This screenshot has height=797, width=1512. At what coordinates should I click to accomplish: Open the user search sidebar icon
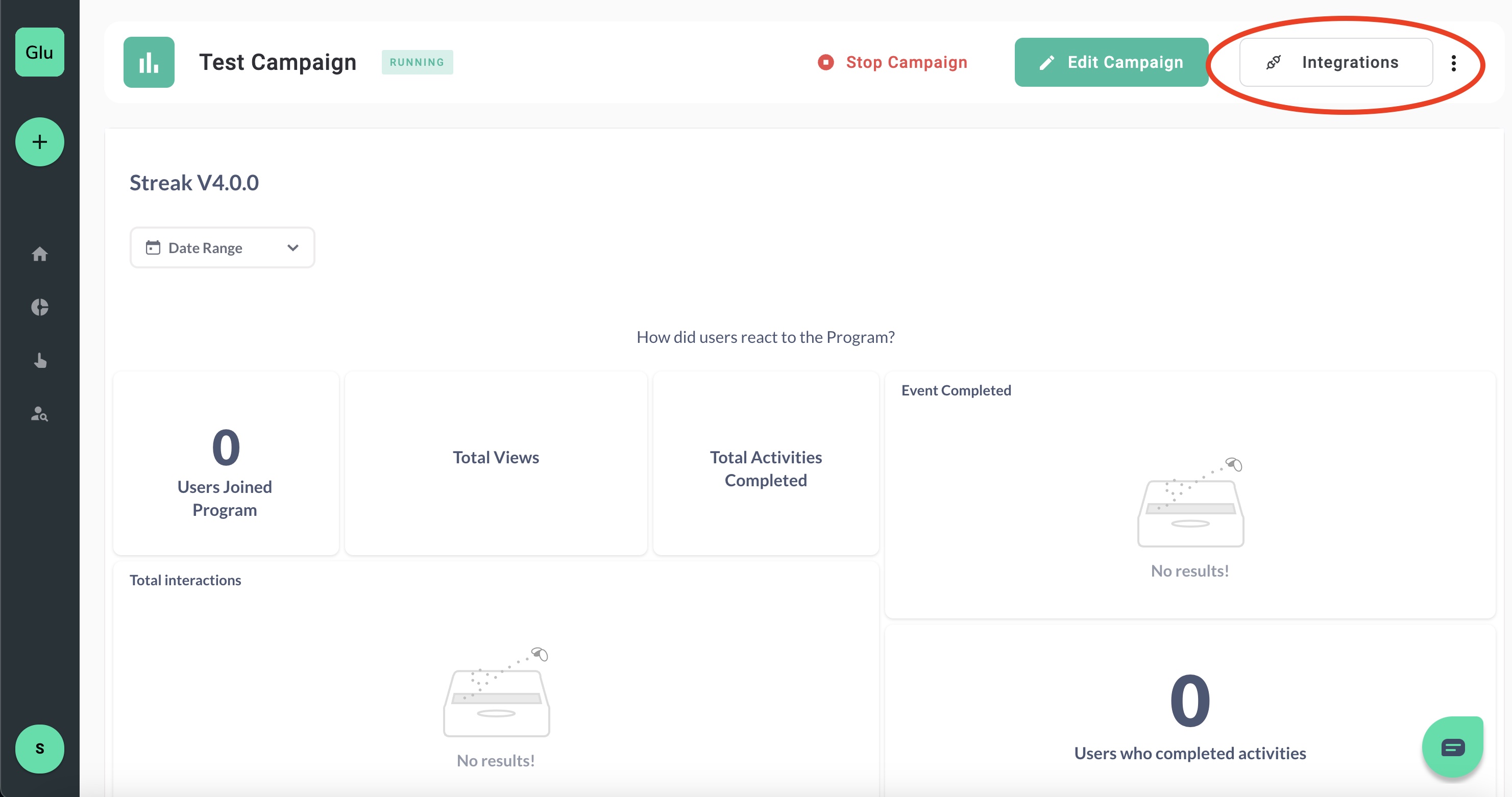coord(39,414)
